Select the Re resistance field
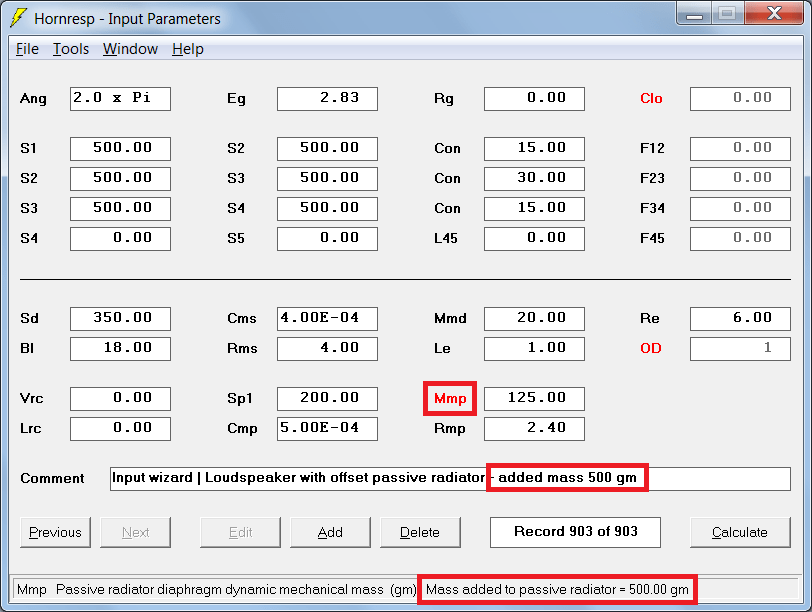Viewport: 812px width, 612px height. point(741,318)
